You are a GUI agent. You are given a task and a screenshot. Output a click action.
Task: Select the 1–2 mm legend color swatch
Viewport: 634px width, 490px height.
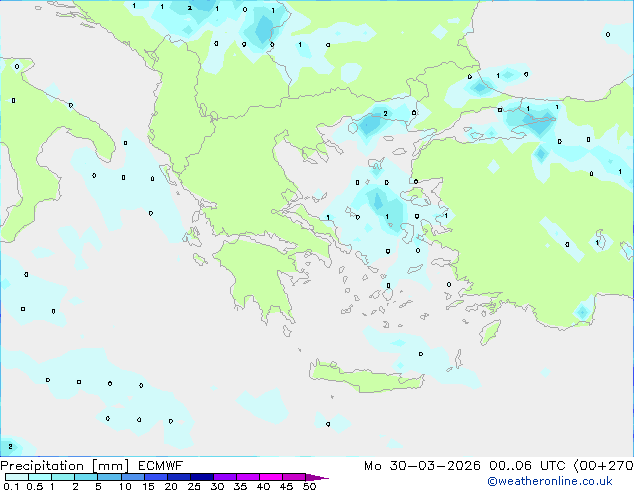click(63, 477)
